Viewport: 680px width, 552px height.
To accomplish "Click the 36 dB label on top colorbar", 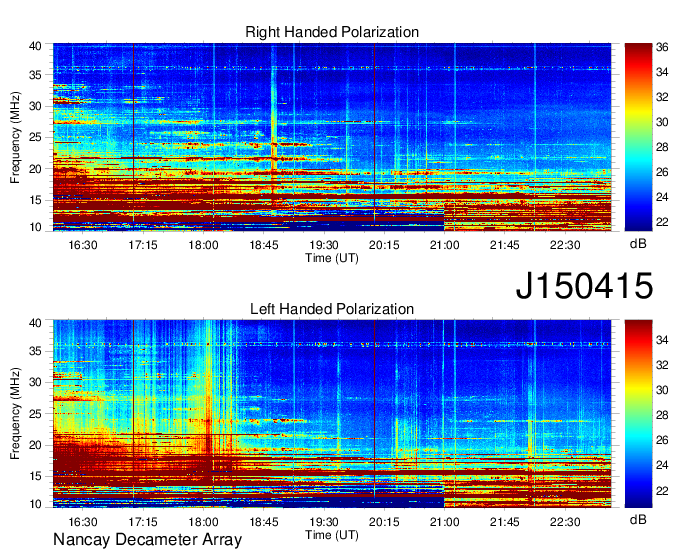I will 662,47.
